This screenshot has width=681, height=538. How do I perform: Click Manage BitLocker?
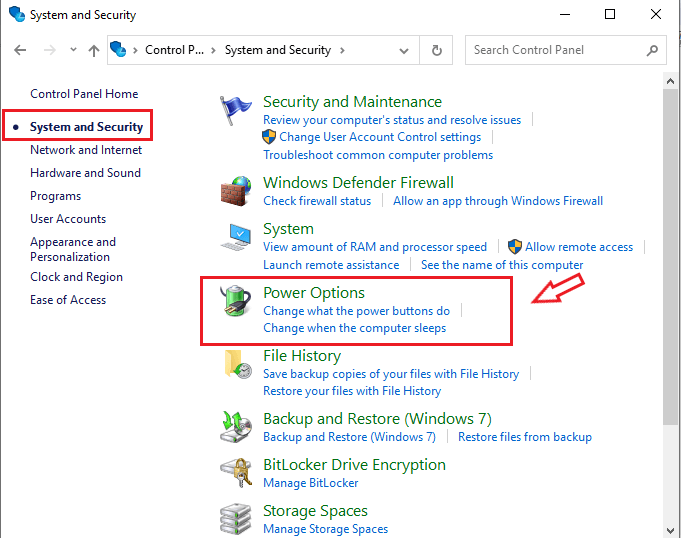311,483
